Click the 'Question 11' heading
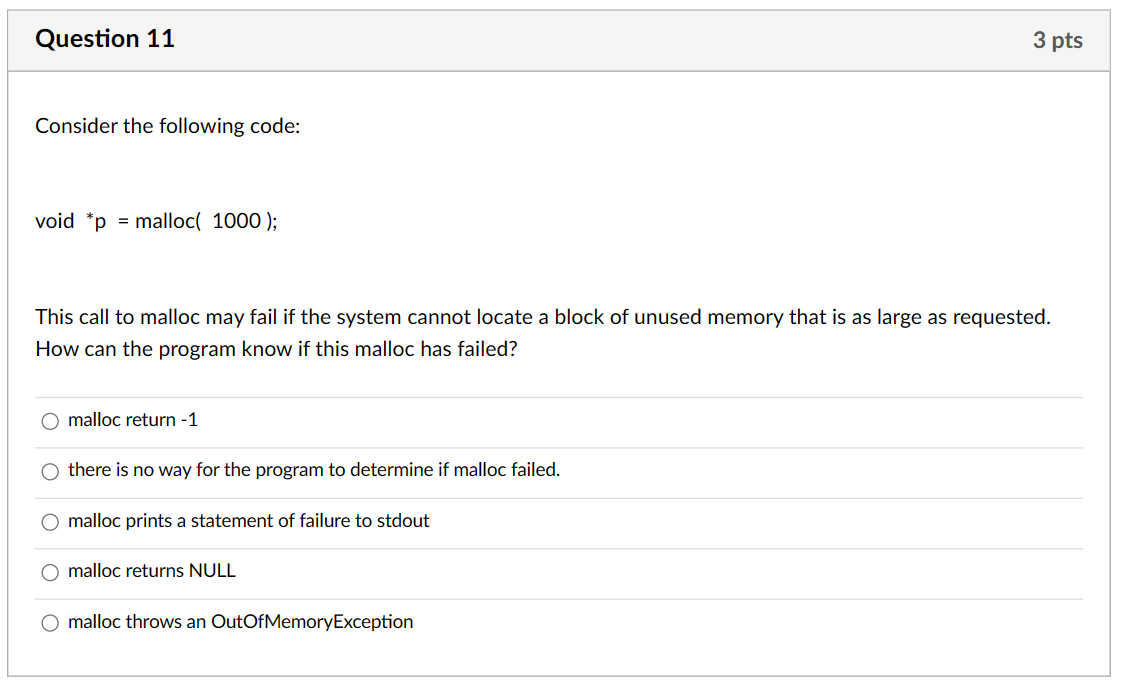The height and width of the screenshot is (687, 1123). tap(104, 39)
